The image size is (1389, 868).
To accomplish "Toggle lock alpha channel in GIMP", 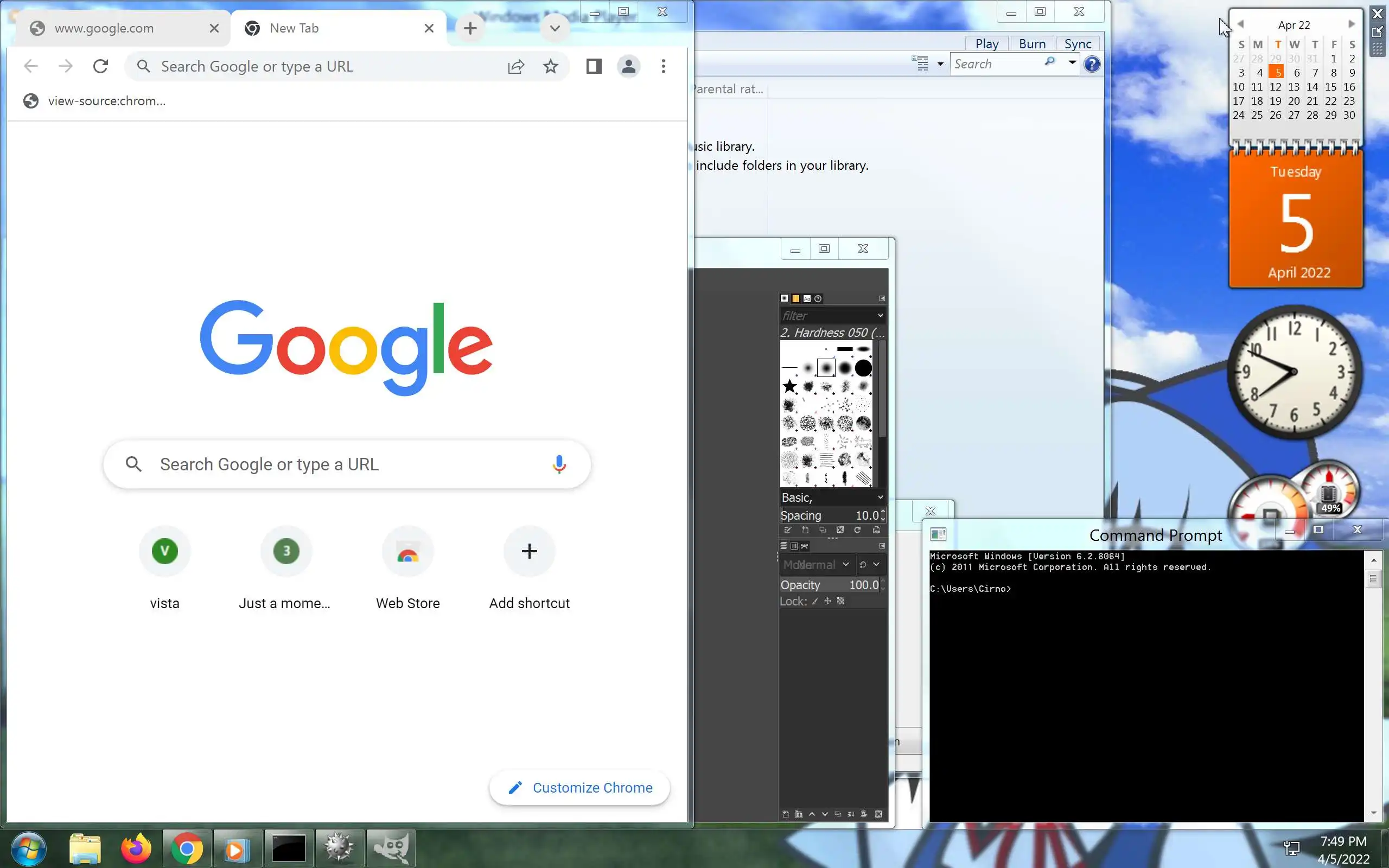I will tap(841, 601).
